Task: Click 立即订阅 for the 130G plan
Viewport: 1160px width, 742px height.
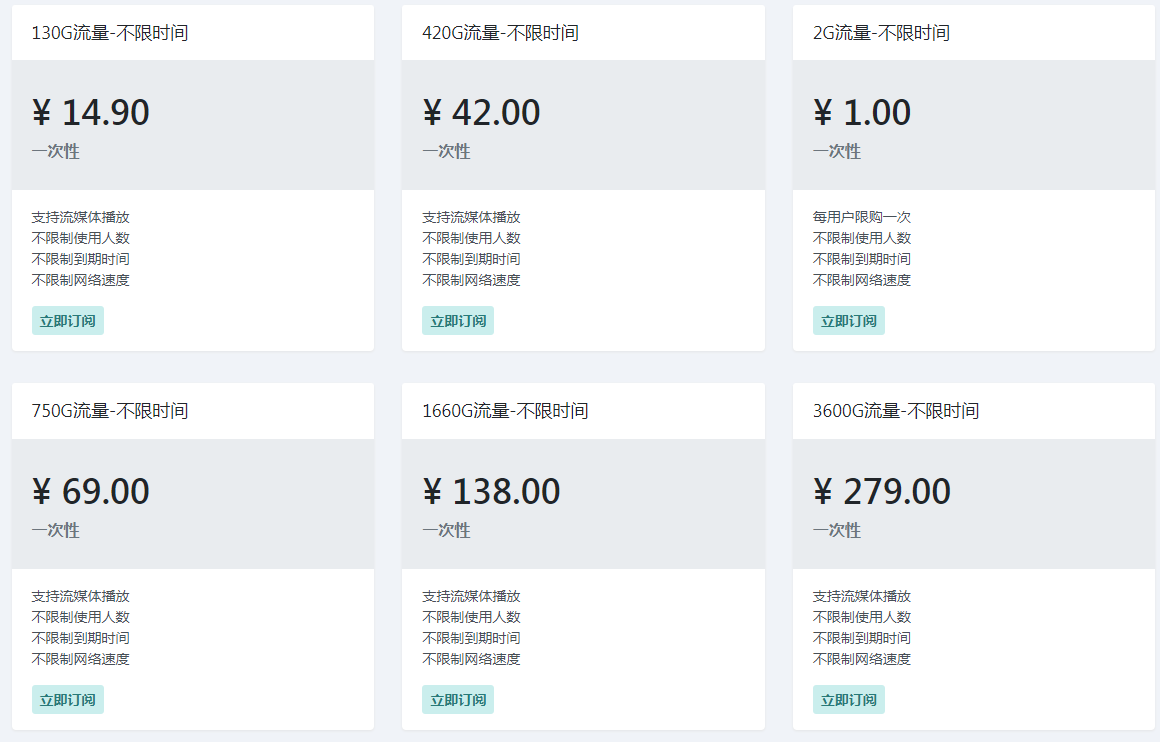Action: 68,321
